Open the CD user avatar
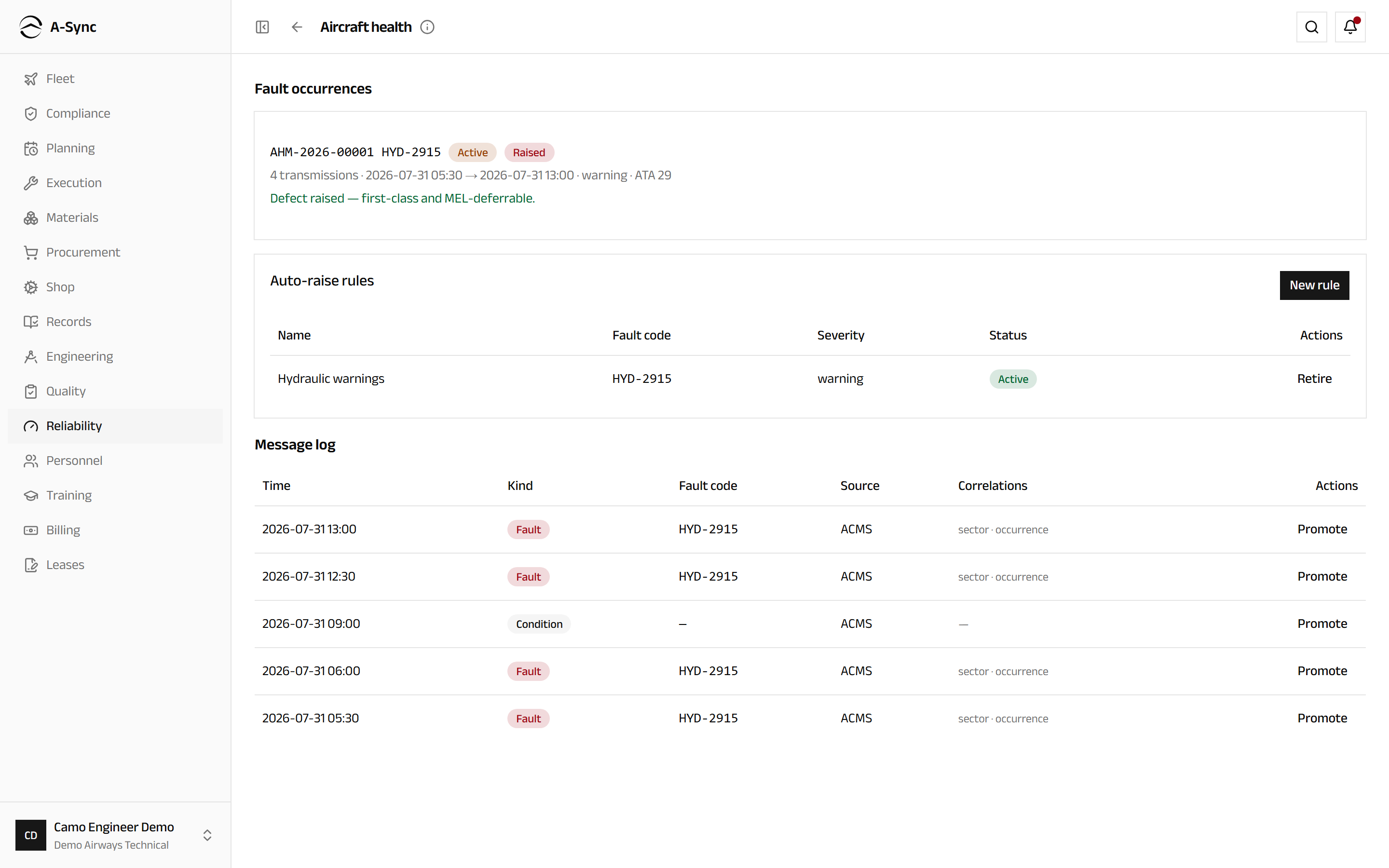Screen dimensions: 1389x868 (31, 835)
